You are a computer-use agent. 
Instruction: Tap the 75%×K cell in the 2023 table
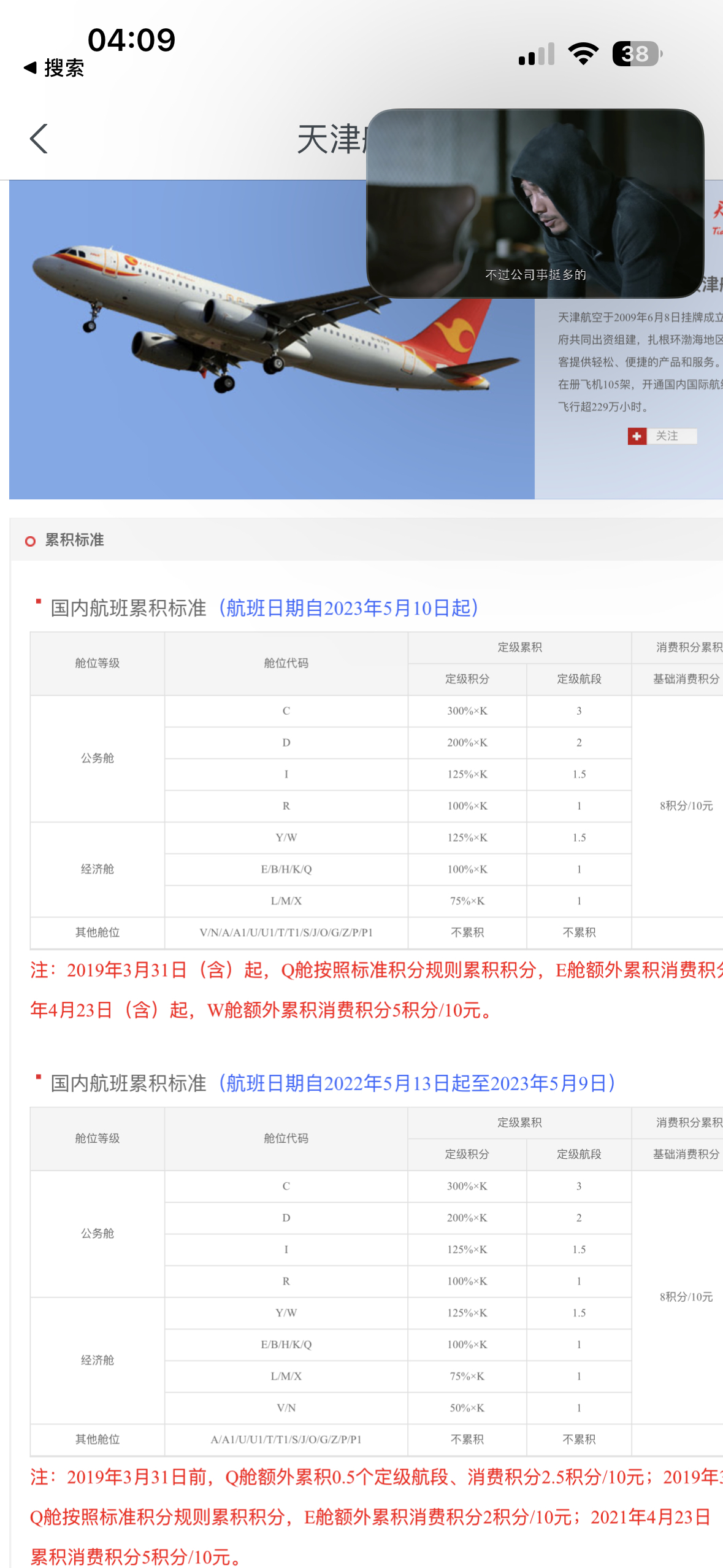(467, 901)
